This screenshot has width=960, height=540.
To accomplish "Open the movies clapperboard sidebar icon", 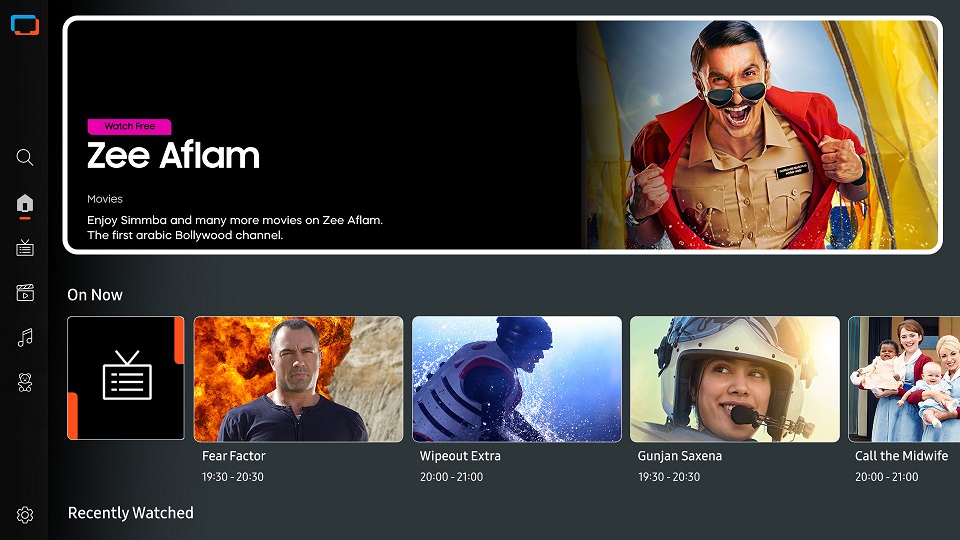I will coord(25,293).
